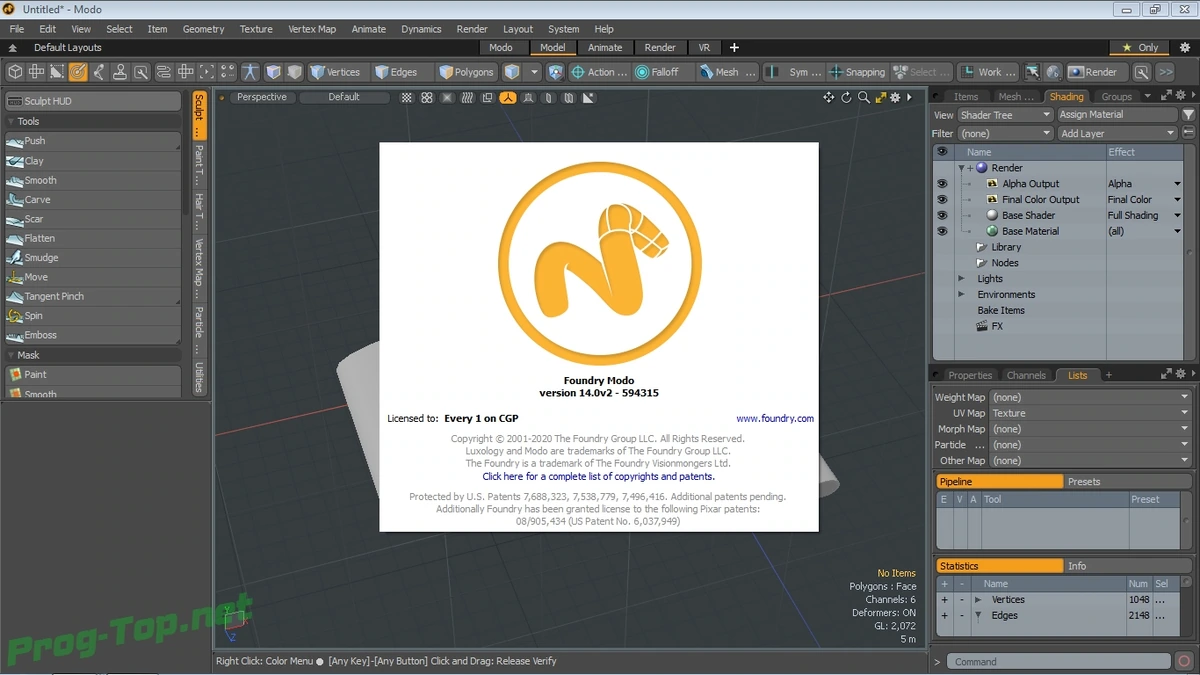This screenshot has width=1200, height=675.
Task: Open the Snapping toolbar button
Action: pyautogui.click(x=857, y=72)
